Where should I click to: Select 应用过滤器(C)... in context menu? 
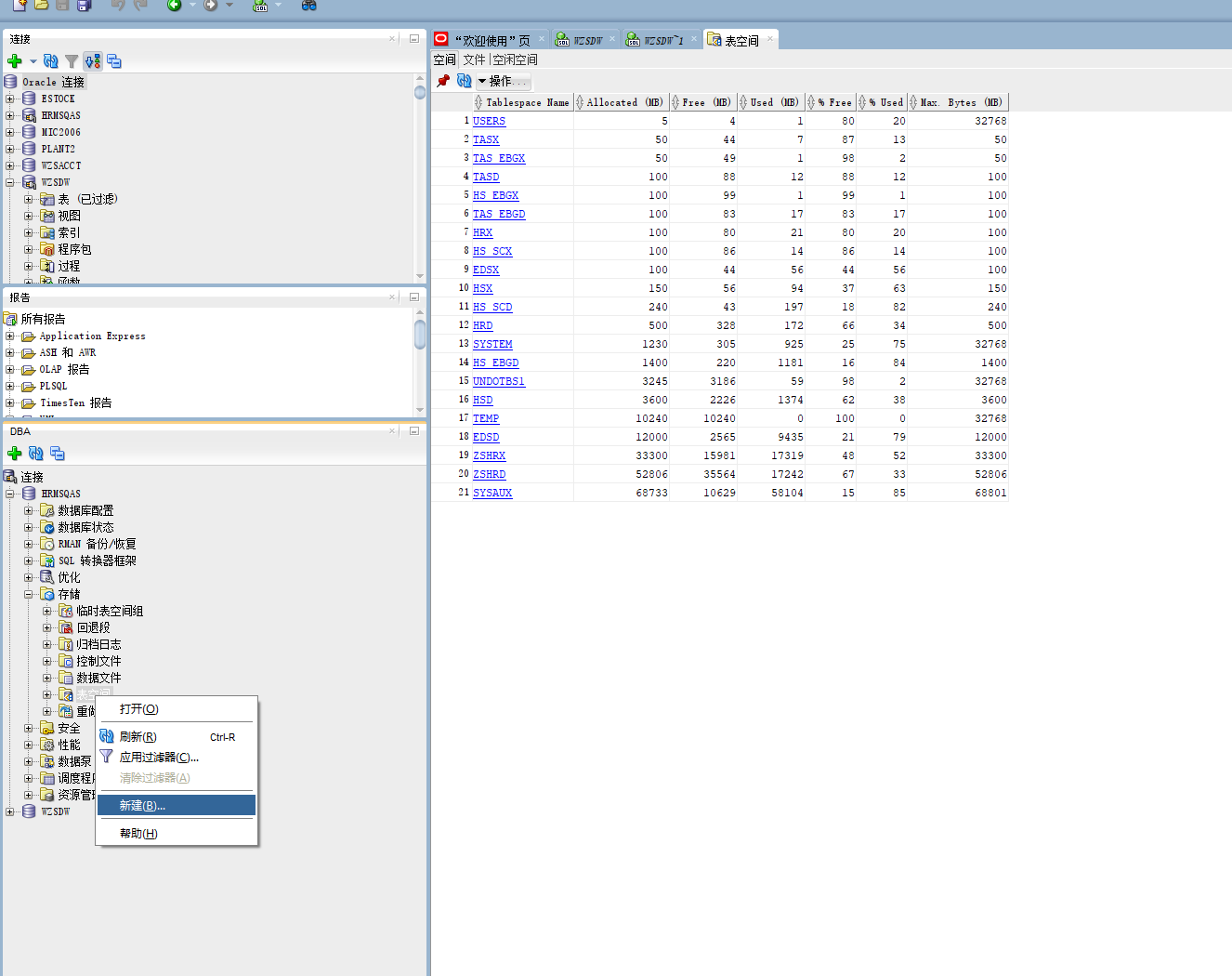(159, 758)
